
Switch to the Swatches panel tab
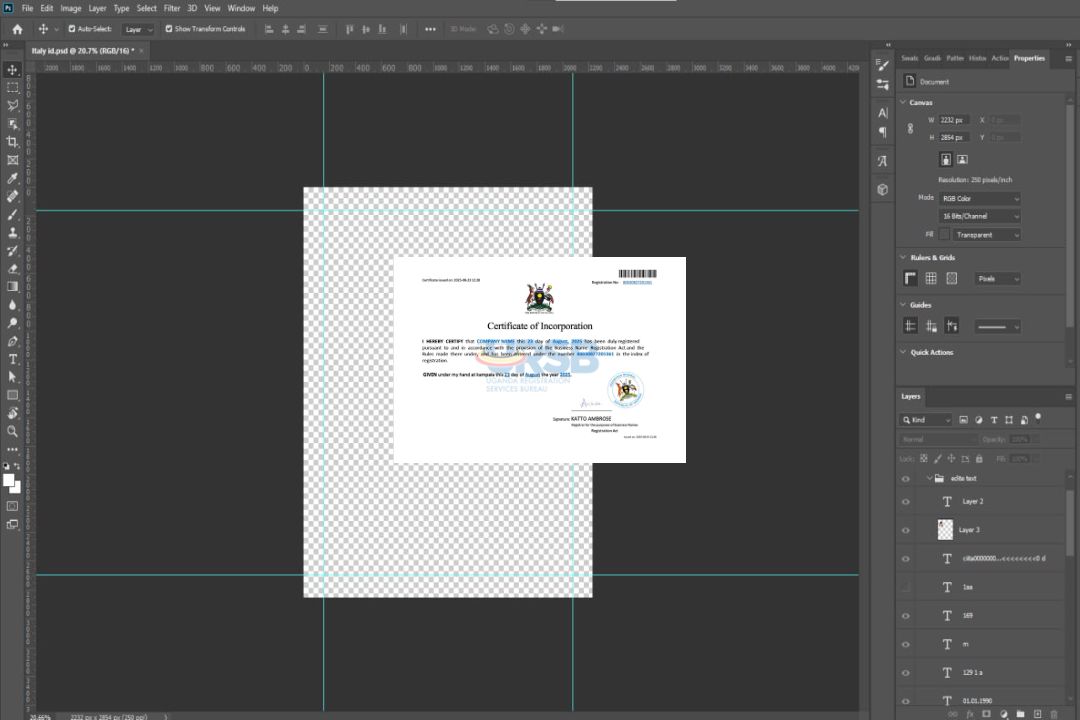pos(909,58)
